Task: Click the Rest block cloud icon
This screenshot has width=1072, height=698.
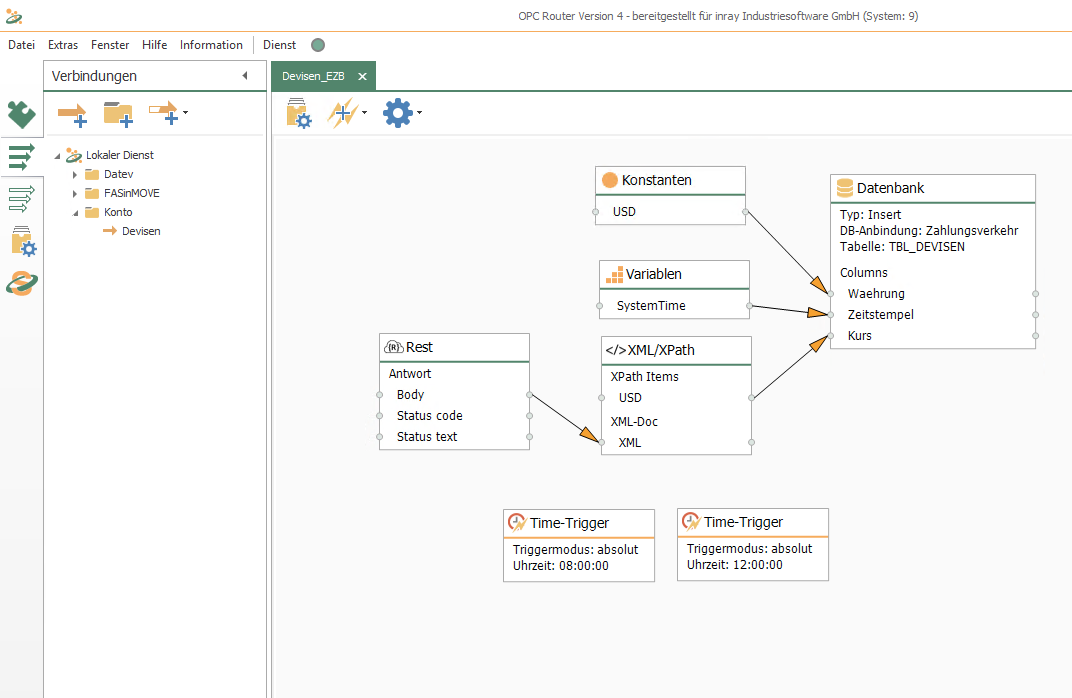Action: coord(394,347)
